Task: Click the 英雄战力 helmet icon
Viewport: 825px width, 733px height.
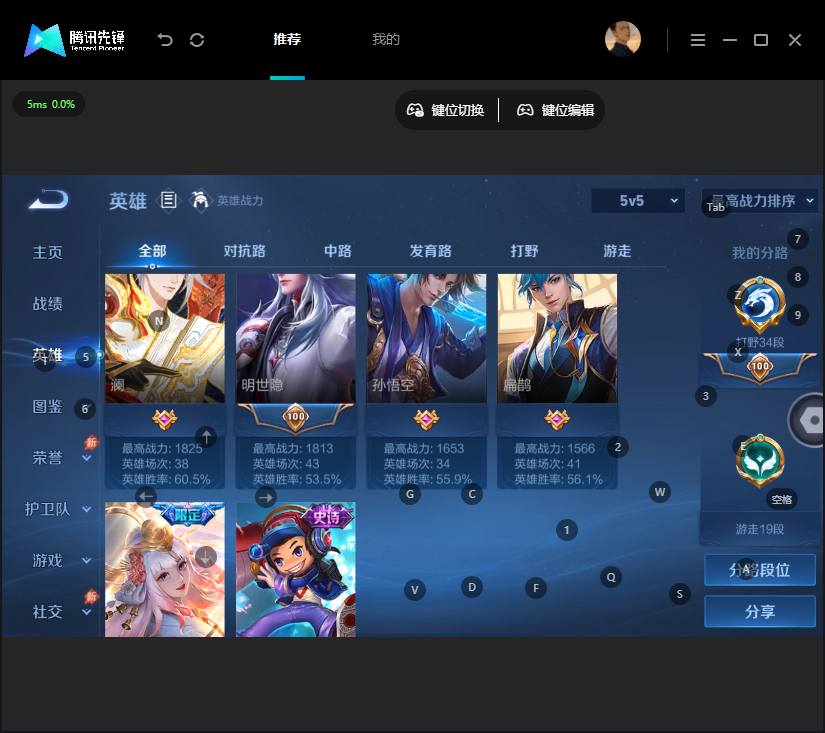Action: click(x=199, y=200)
